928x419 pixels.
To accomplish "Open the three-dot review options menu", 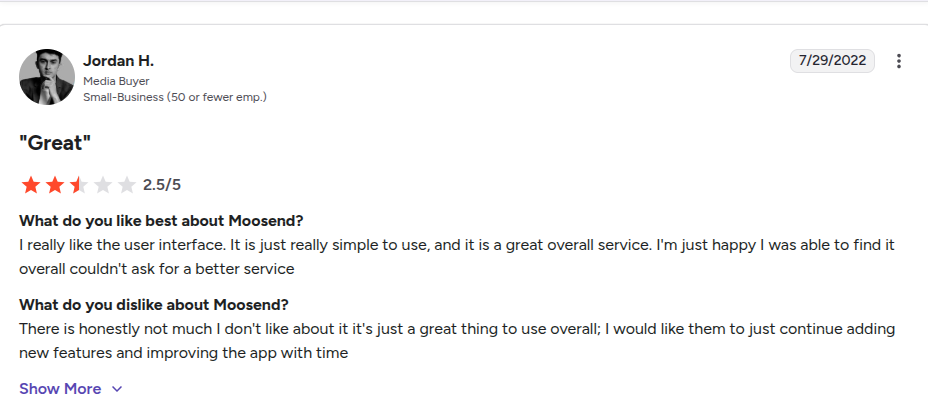I will 898,61.
